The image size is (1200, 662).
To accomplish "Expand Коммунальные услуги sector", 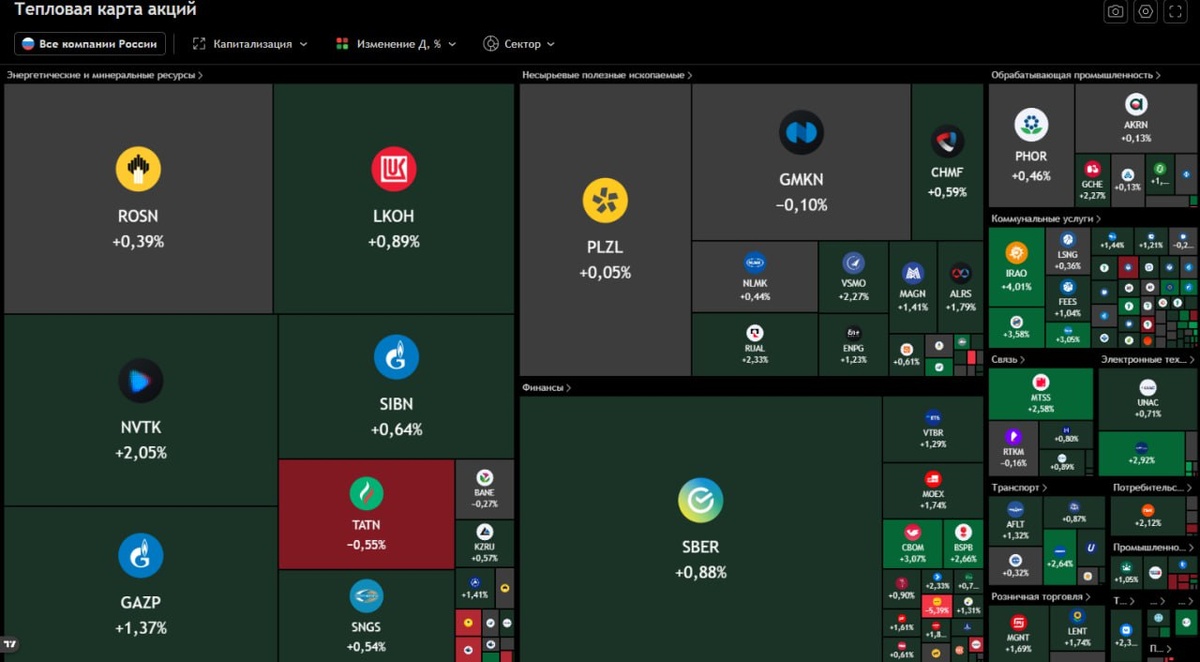I will pos(1046,218).
